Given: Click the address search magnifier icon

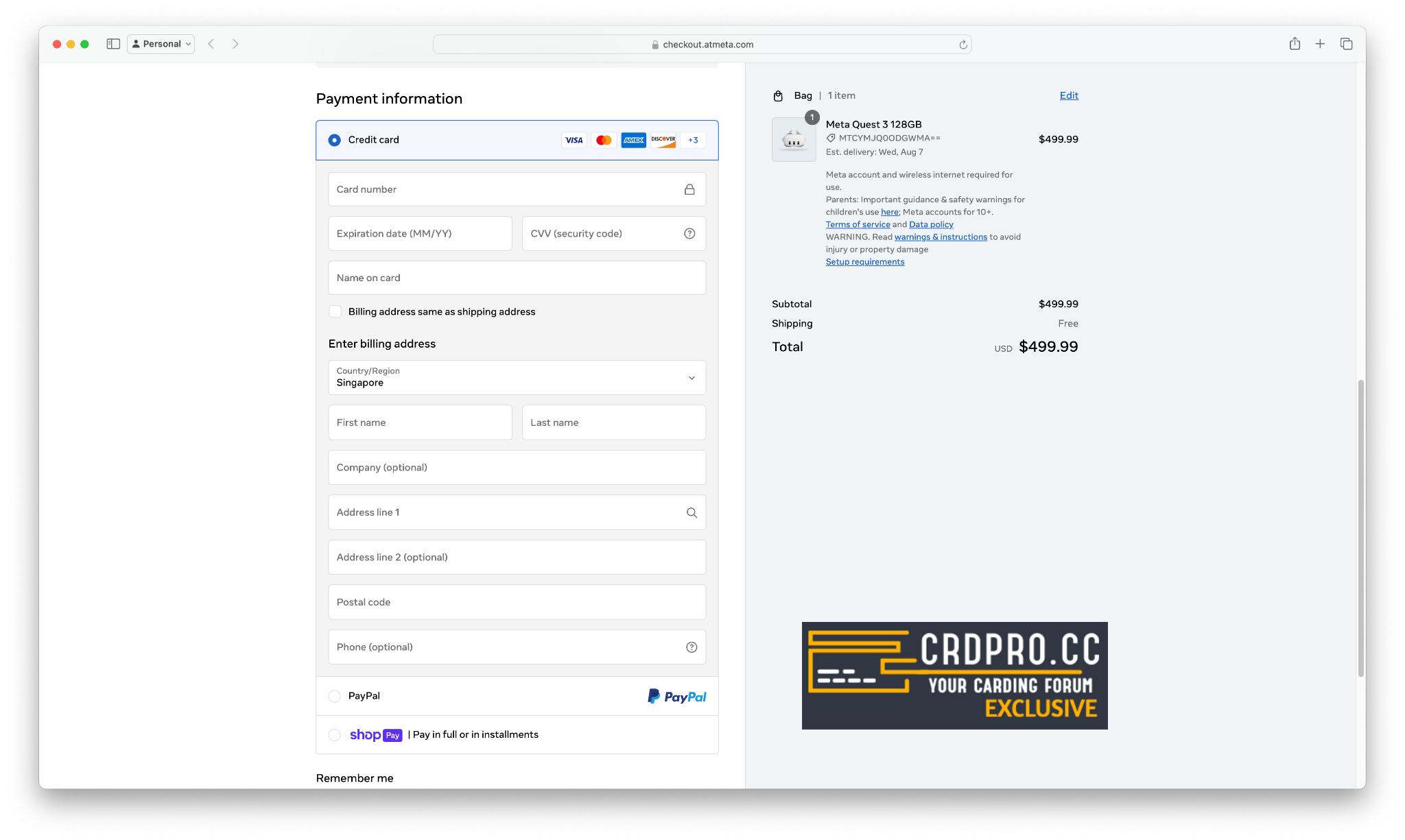Looking at the screenshot, I should [692, 513].
